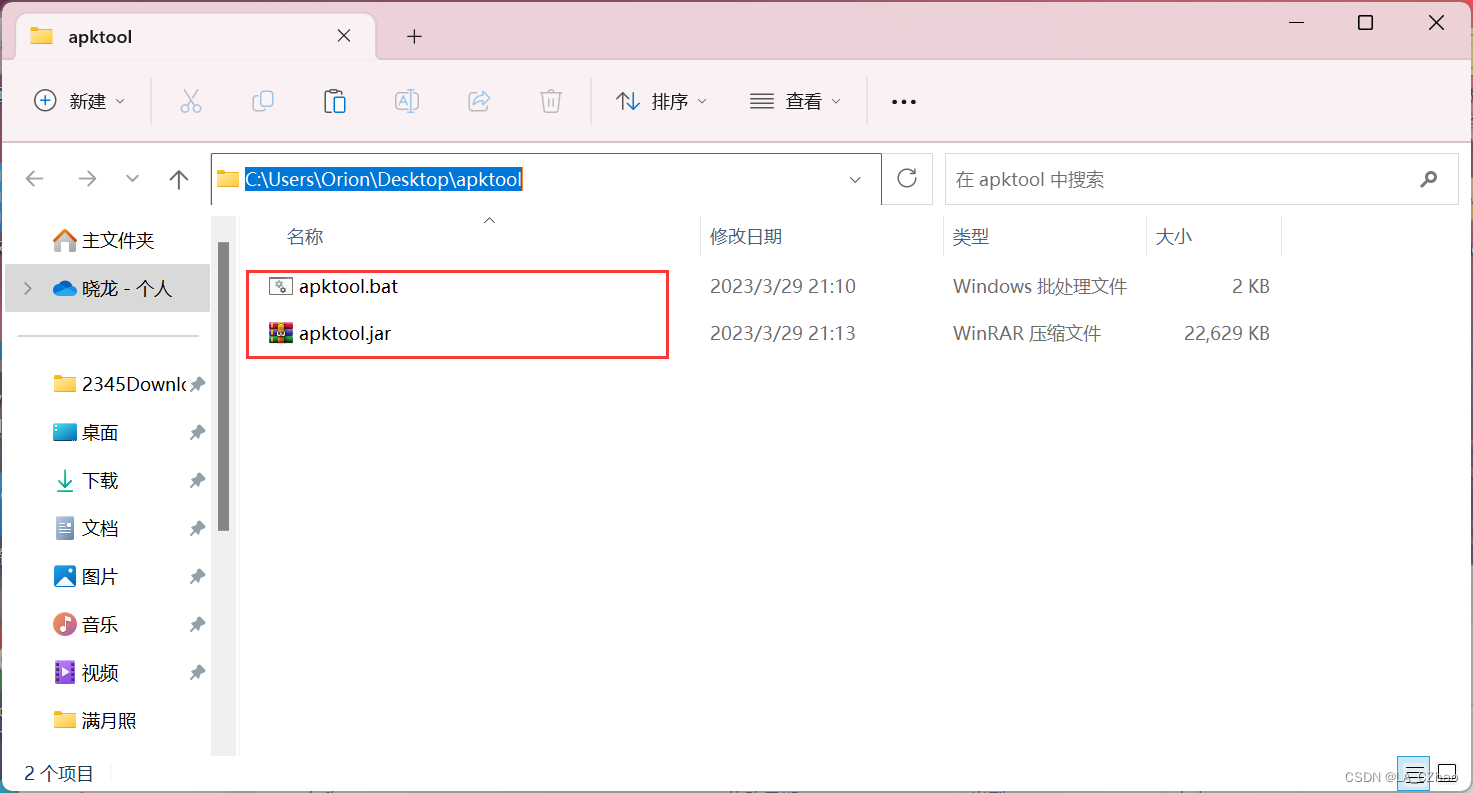Click pin icon next to 音乐
This screenshot has width=1473, height=793.
tap(198, 624)
